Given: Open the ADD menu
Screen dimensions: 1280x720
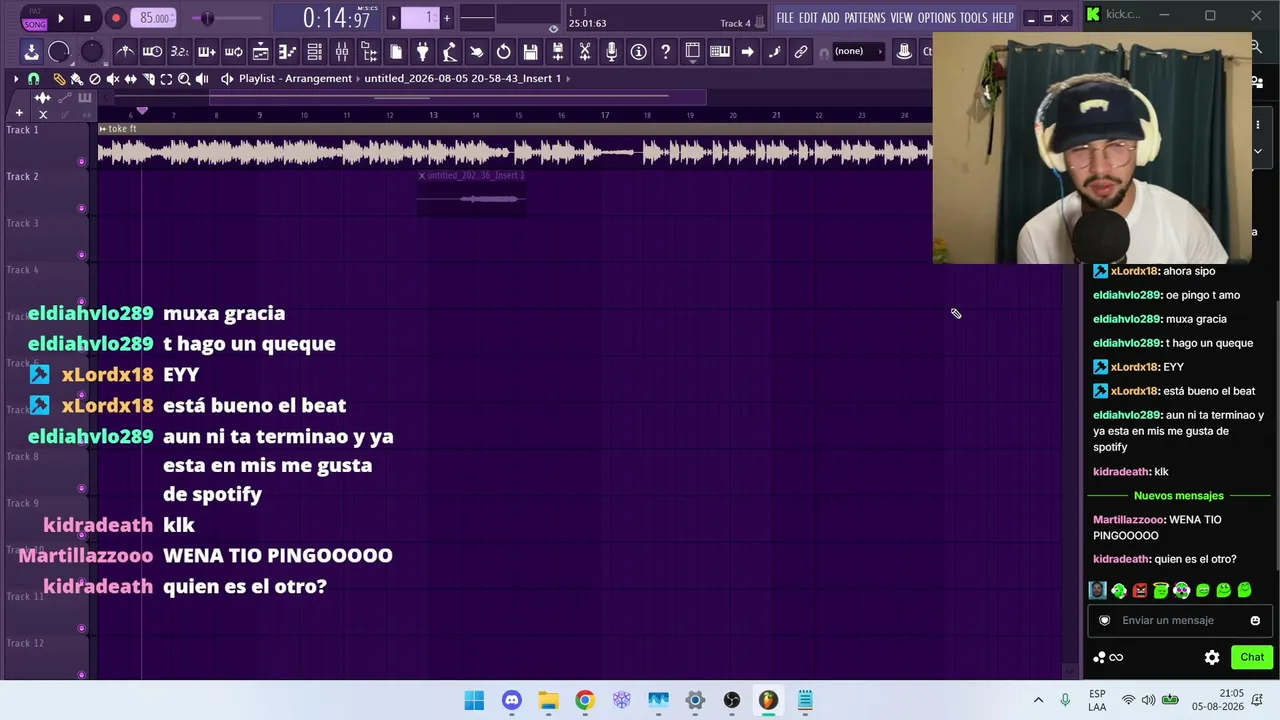Looking at the screenshot, I should click(830, 18).
